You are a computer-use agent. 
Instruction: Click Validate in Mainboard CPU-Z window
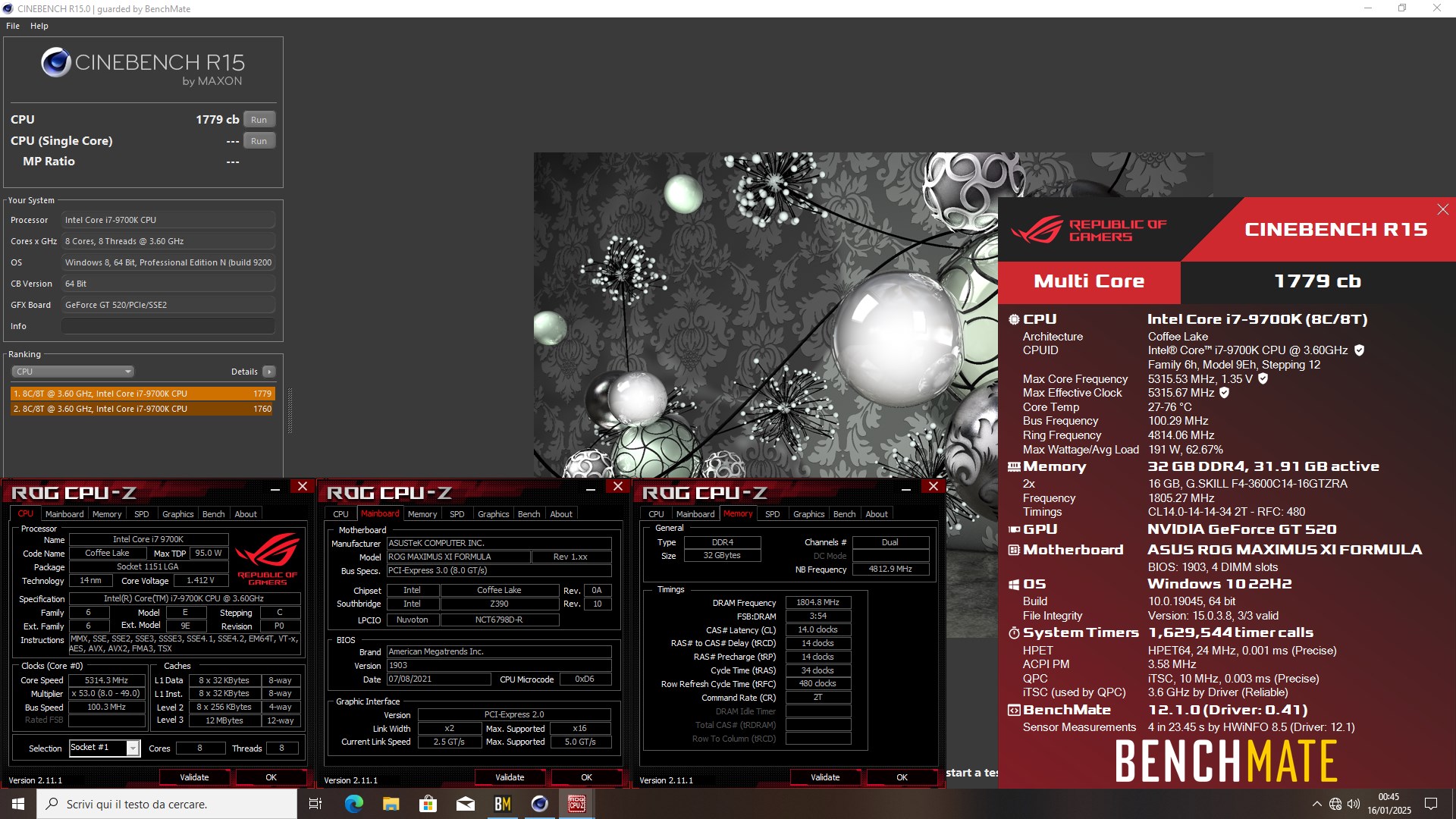click(x=510, y=777)
